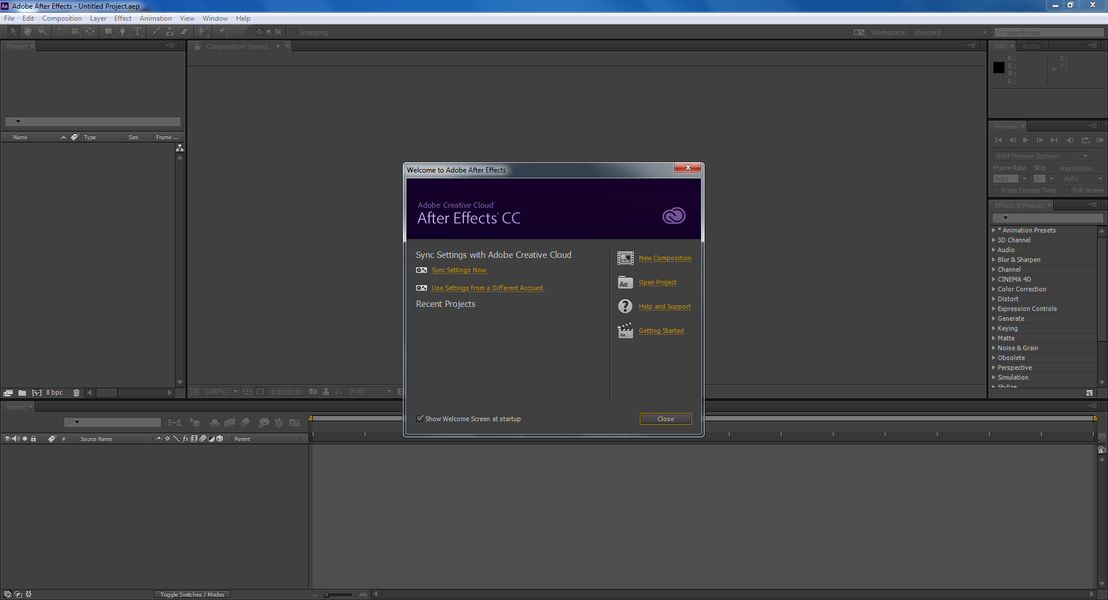This screenshot has width=1108, height=600.
Task: Expand the Distort effects category
Action: point(994,299)
